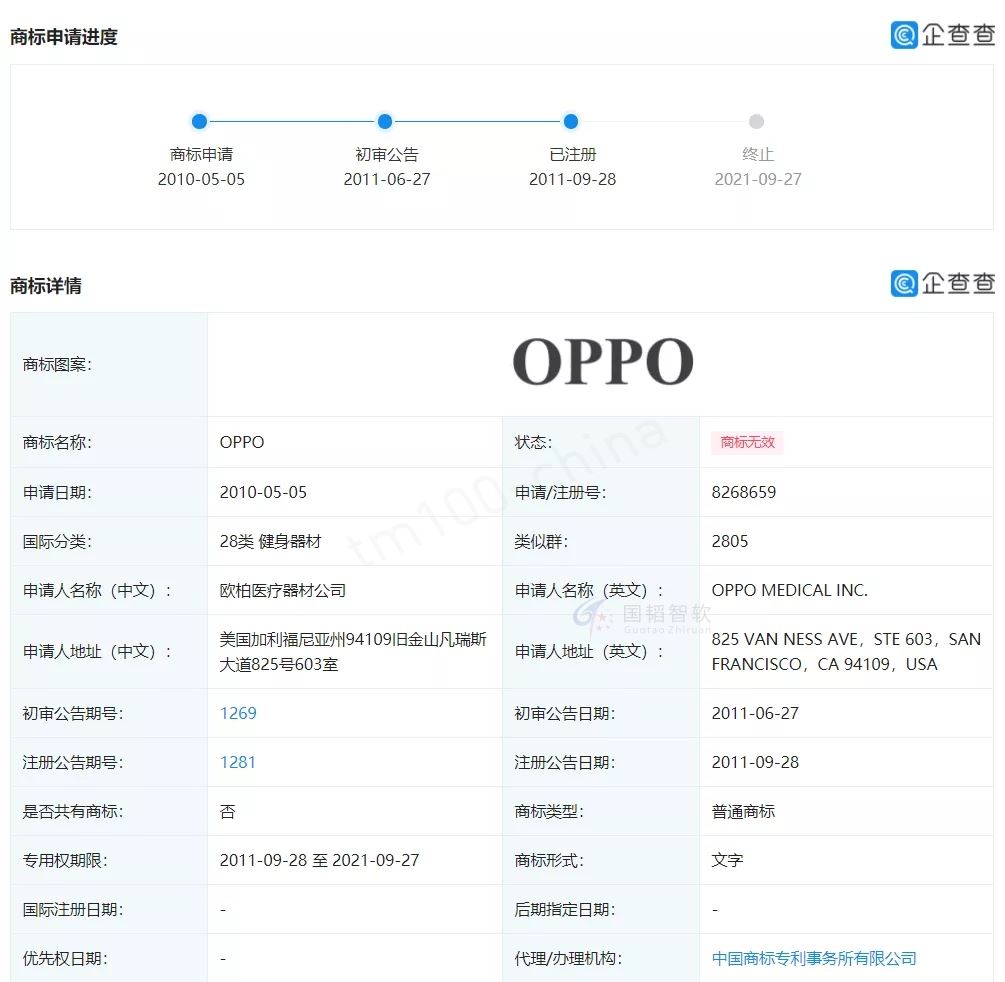The image size is (1005, 982).
Task: Click the 优先权日期 label
Action: point(65,958)
